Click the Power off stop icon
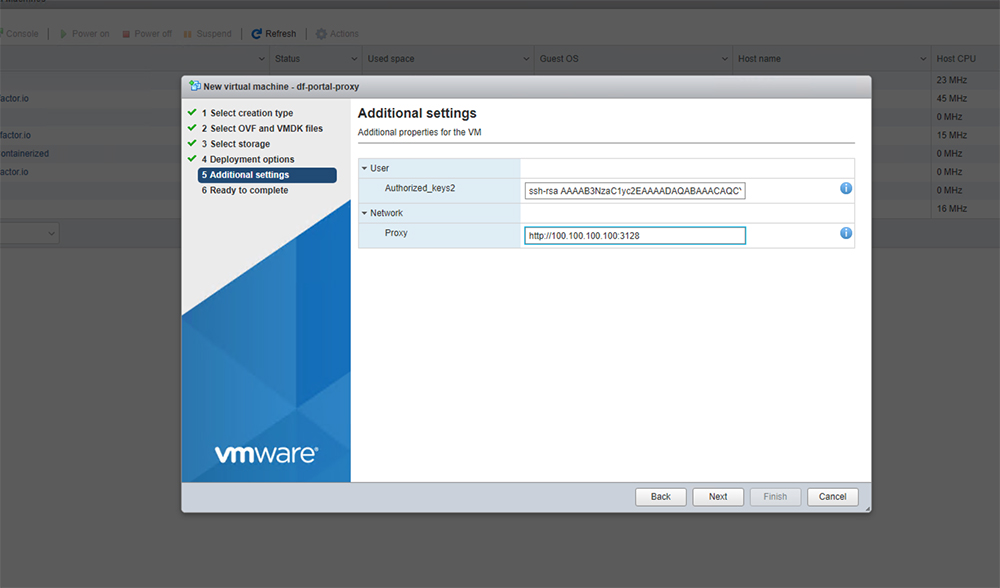This screenshot has width=1000, height=588. pos(126,34)
